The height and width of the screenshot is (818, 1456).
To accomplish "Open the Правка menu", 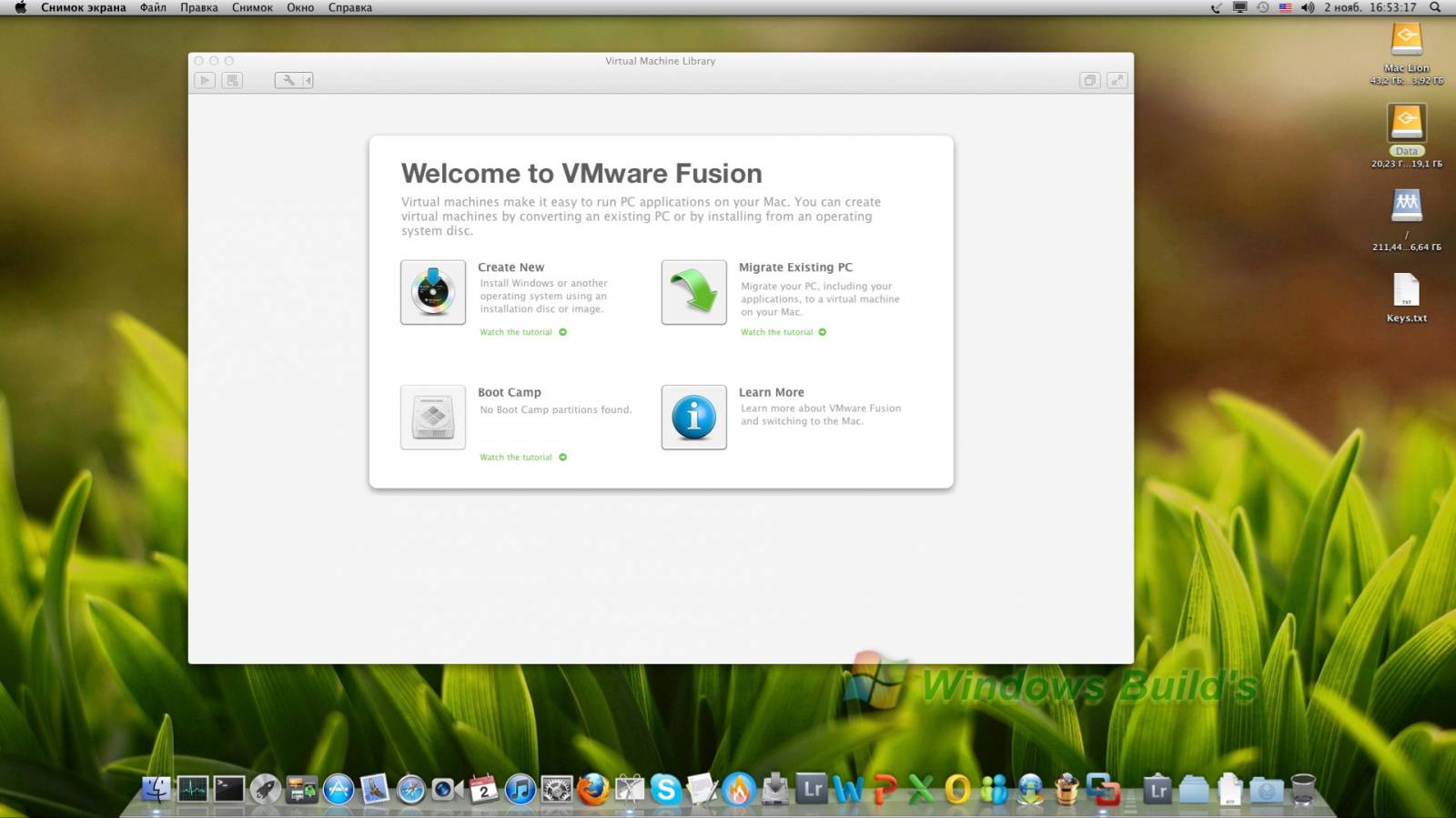I will [199, 7].
